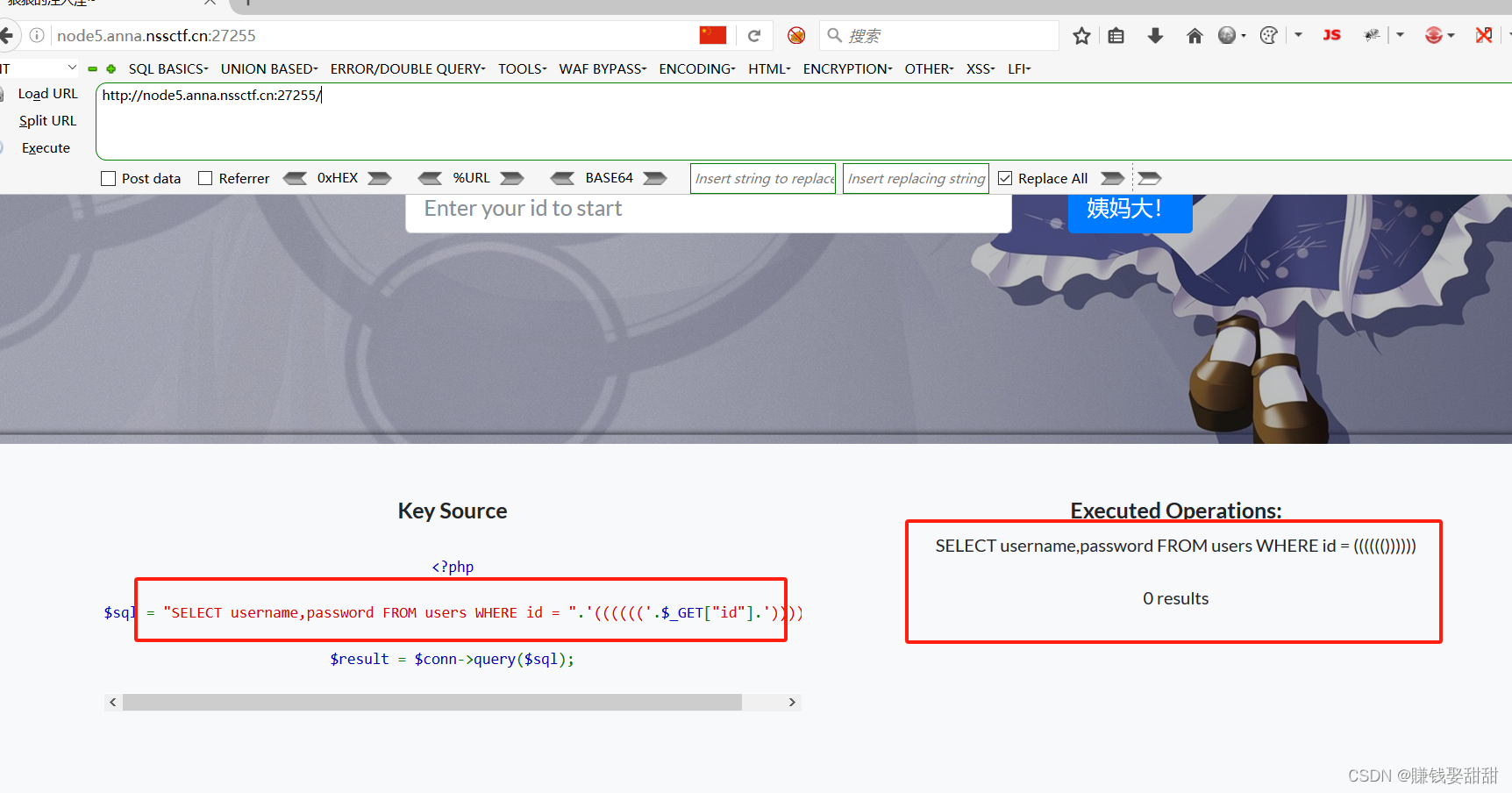Image resolution: width=1512 pixels, height=793 pixels.
Task: Focus the Enter your id to start field
Action: (x=709, y=211)
